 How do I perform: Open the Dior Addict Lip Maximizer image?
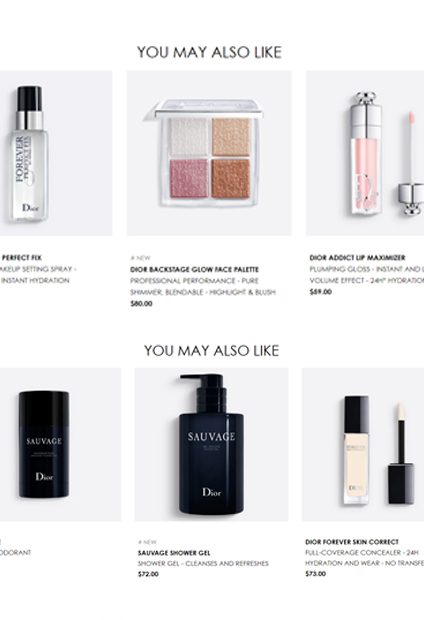click(x=365, y=153)
